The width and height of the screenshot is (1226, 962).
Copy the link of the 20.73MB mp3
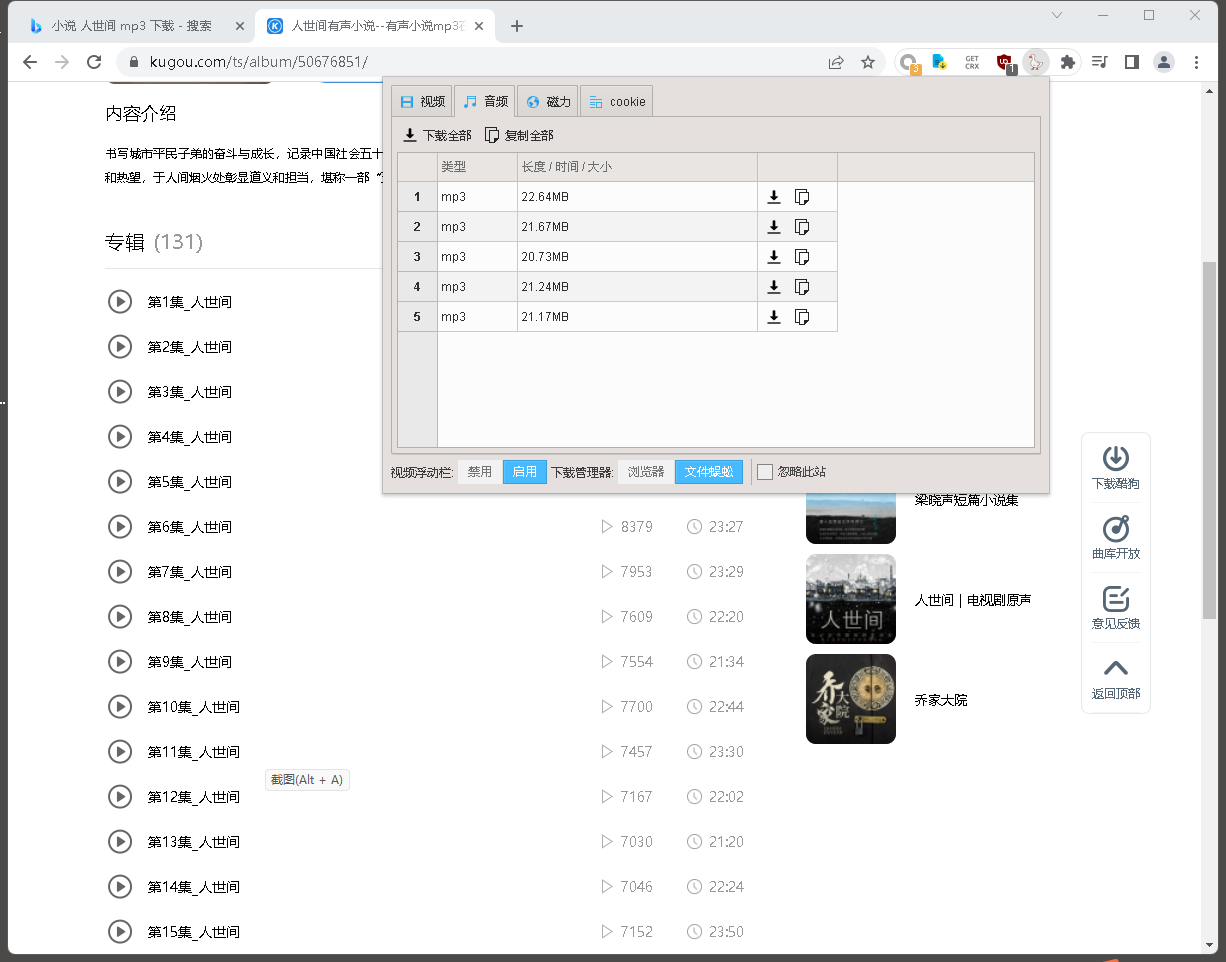pyautogui.click(x=801, y=257)
